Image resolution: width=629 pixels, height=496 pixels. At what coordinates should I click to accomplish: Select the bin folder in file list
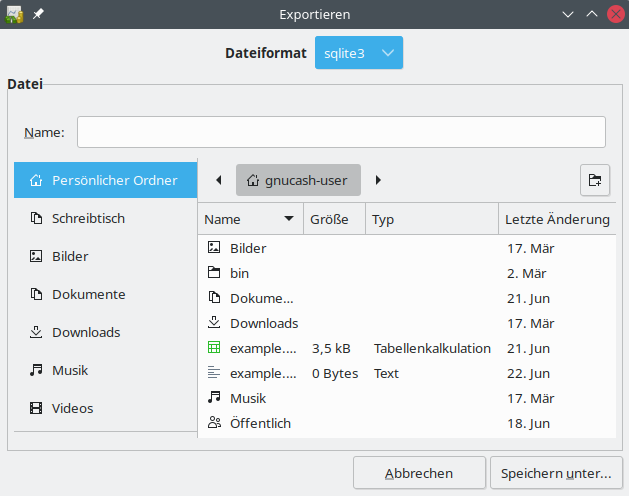tap(240, 273)
